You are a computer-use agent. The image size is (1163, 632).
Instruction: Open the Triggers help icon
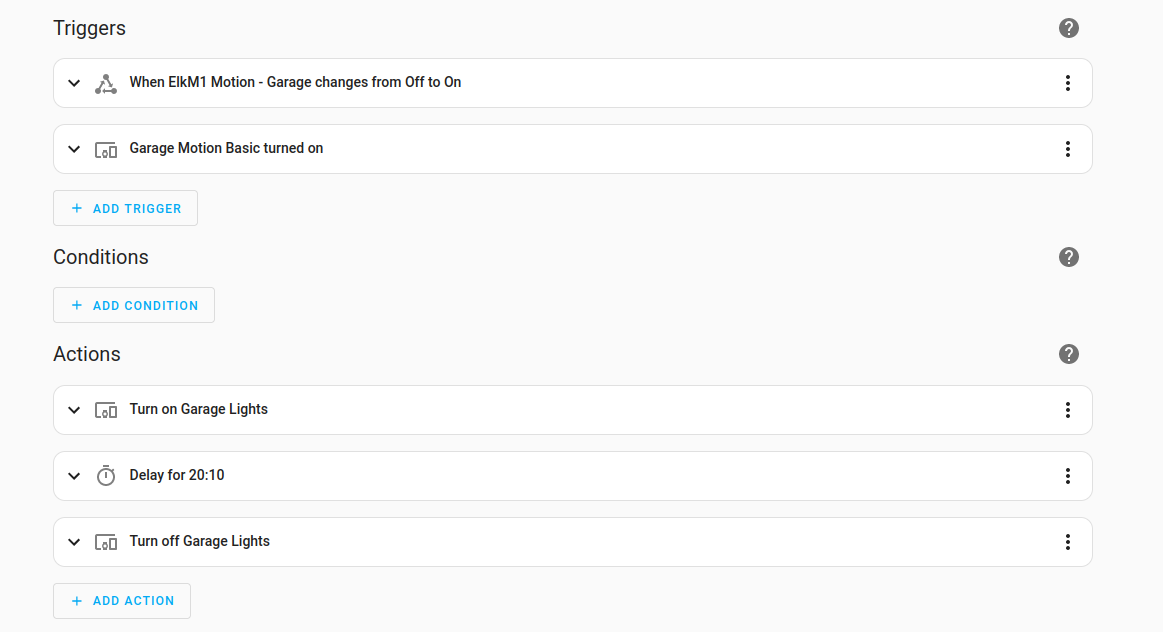coord(1068,28)
